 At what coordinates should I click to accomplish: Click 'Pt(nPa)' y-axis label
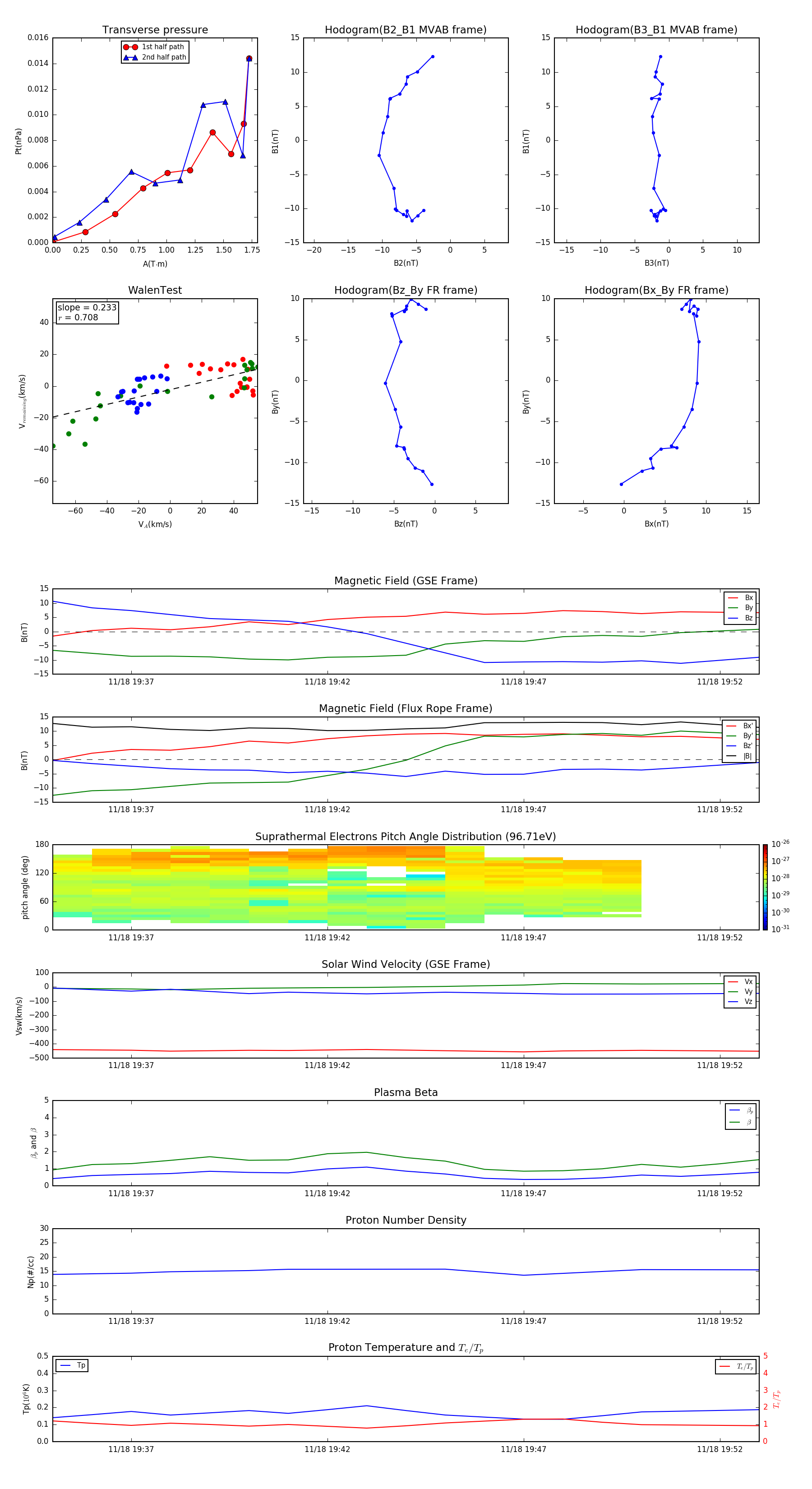[18, 140]
